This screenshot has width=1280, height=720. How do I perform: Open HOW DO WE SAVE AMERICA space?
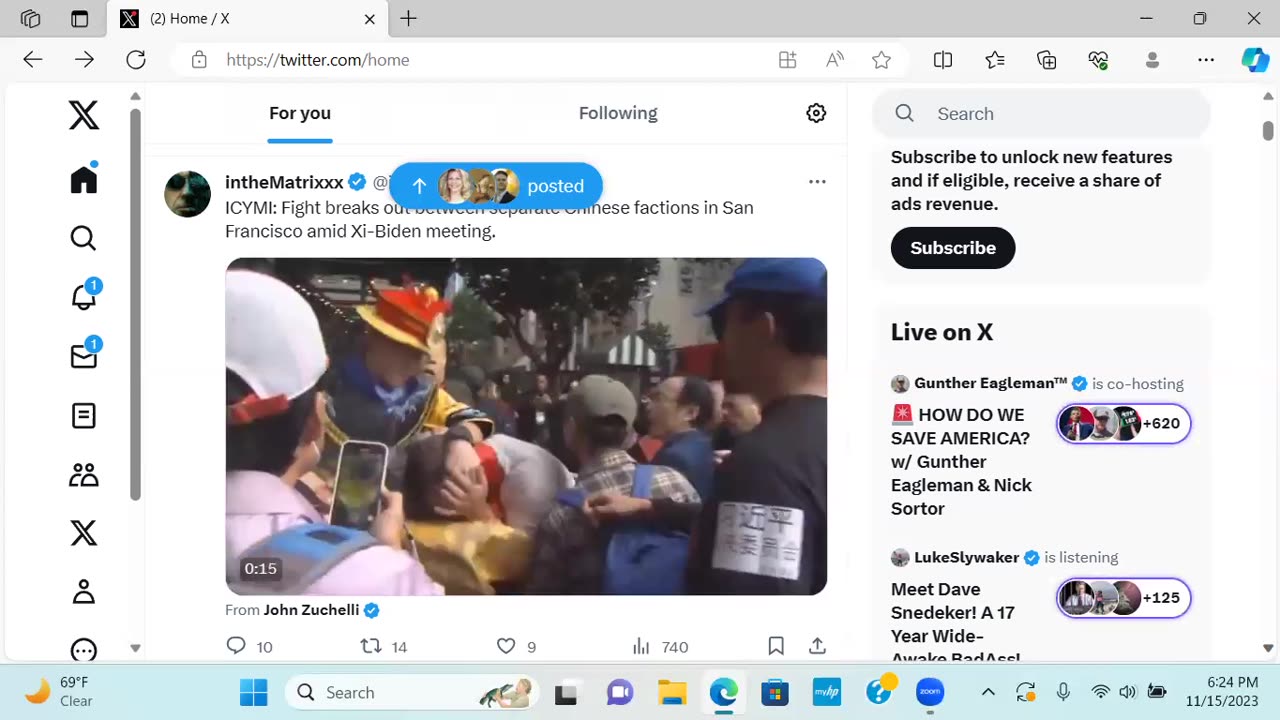point(961,462)
